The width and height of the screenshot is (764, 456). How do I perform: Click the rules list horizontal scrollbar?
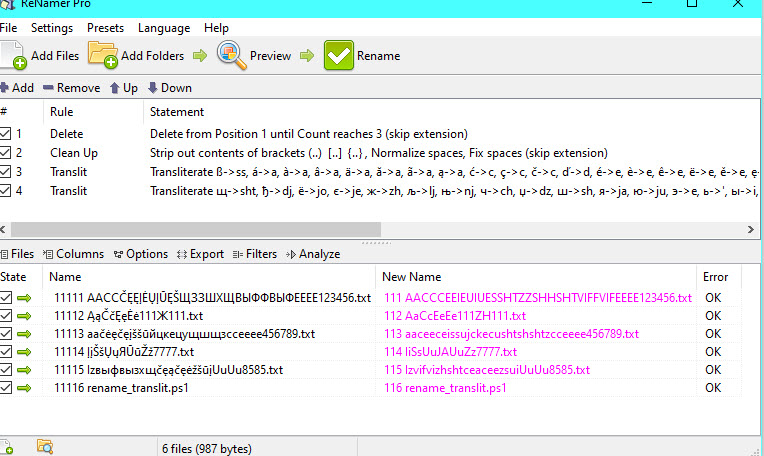tap(200, 230)
